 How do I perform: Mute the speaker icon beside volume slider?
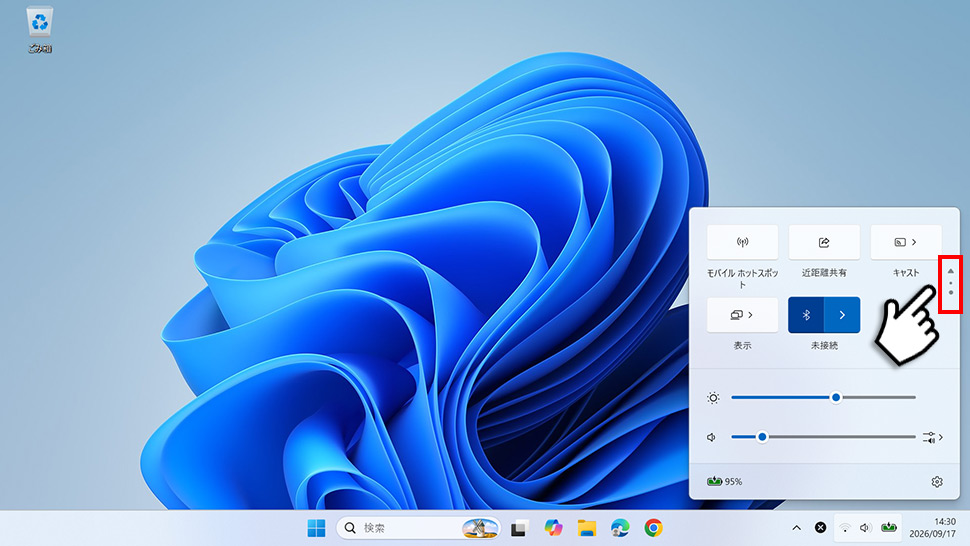(712, 437)
